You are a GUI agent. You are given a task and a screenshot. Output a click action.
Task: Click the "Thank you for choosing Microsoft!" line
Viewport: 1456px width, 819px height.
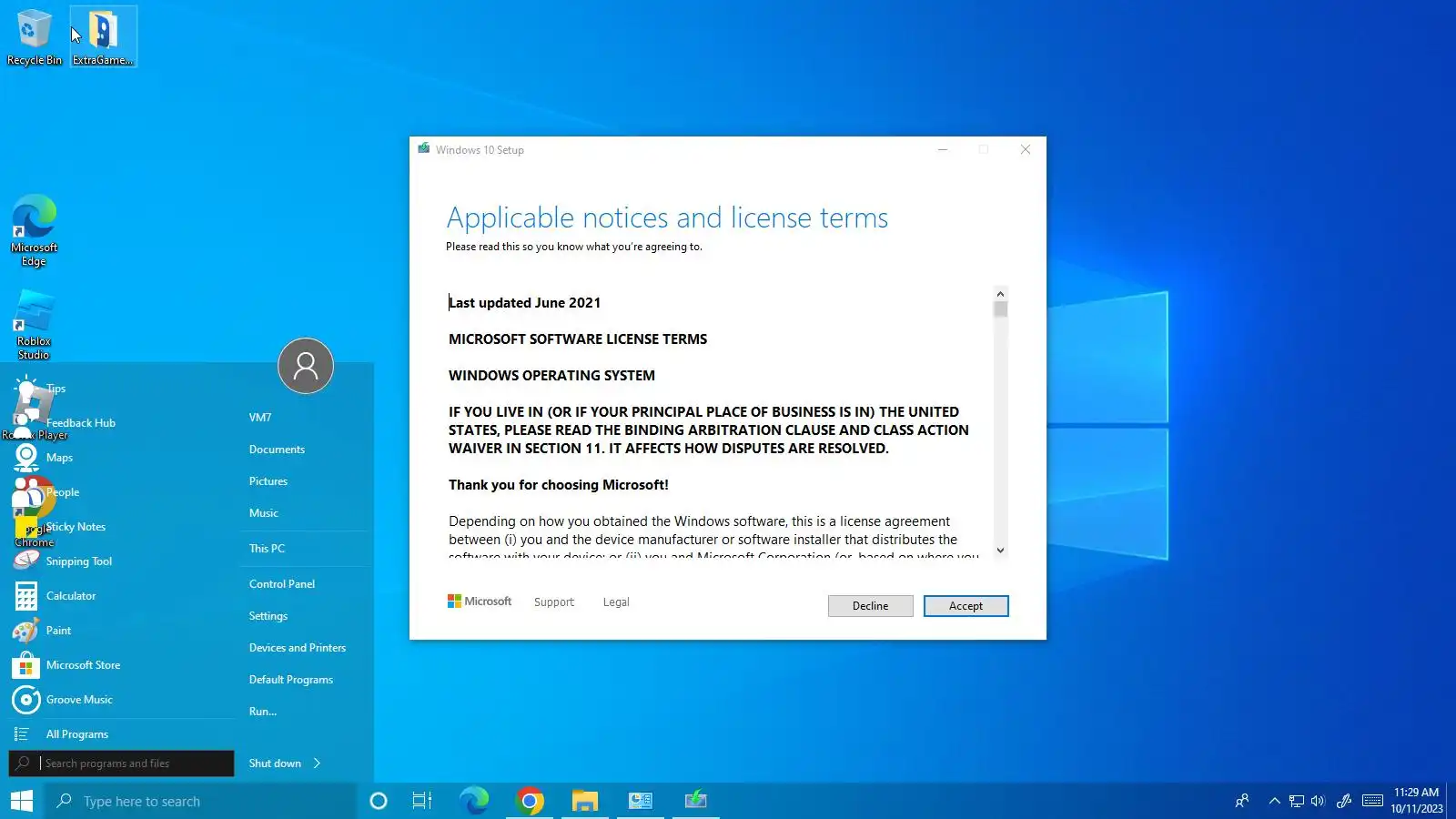tap(559, 485)
